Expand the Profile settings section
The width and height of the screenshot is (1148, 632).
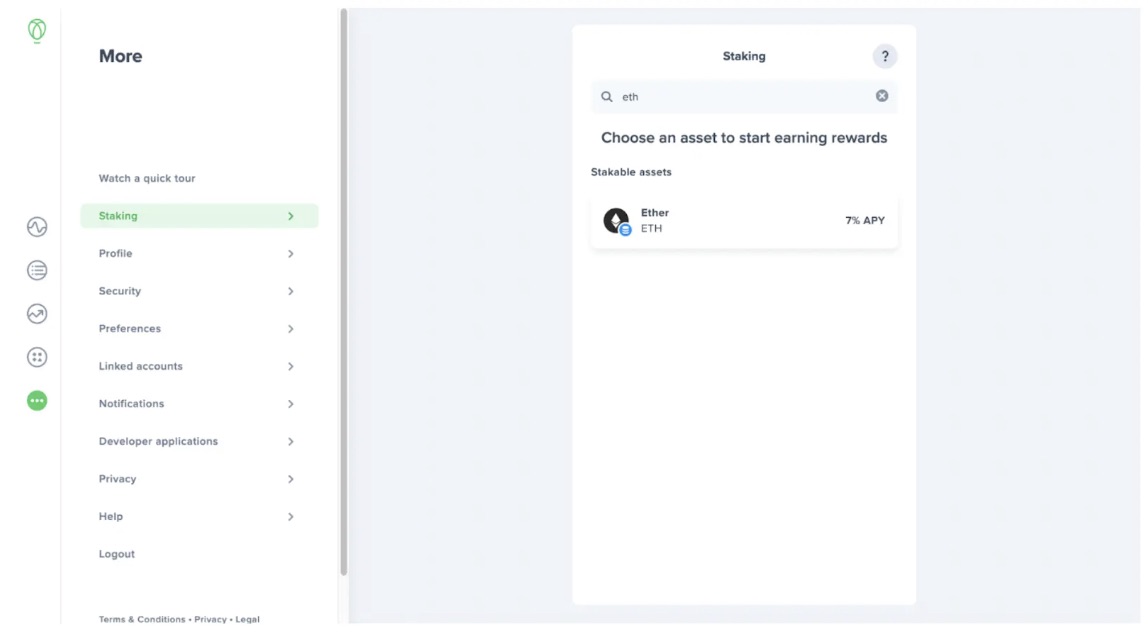click(199, 253)
